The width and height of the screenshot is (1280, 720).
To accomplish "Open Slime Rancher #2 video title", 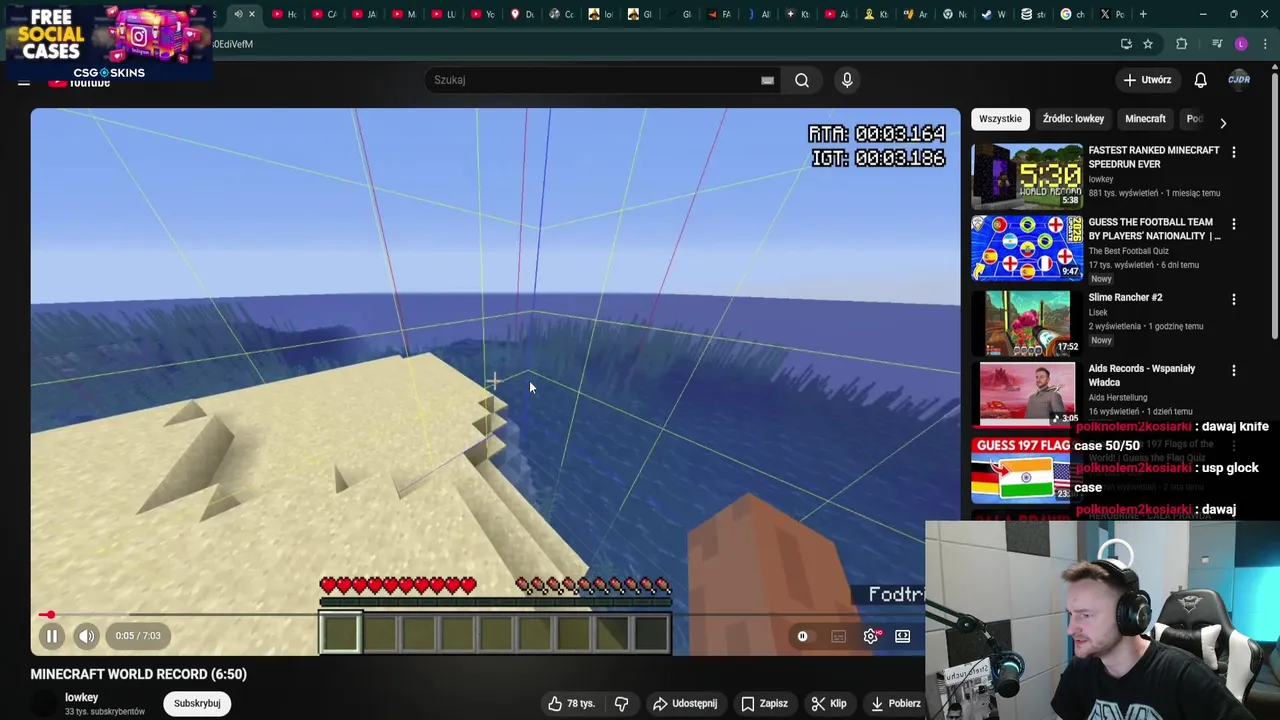I will click(x=1125, y=297).
